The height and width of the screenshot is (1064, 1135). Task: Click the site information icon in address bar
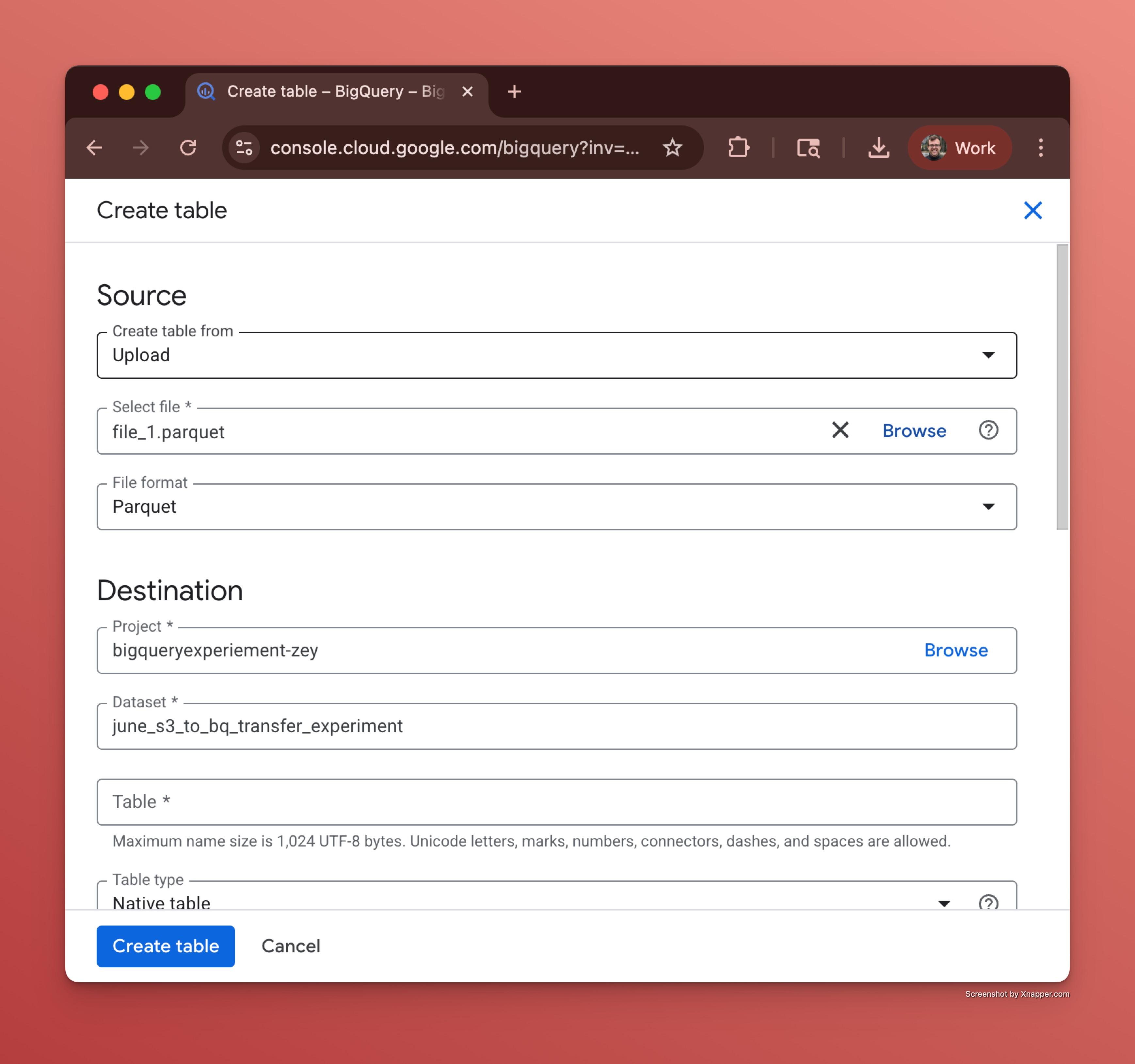tap(244, 147)
